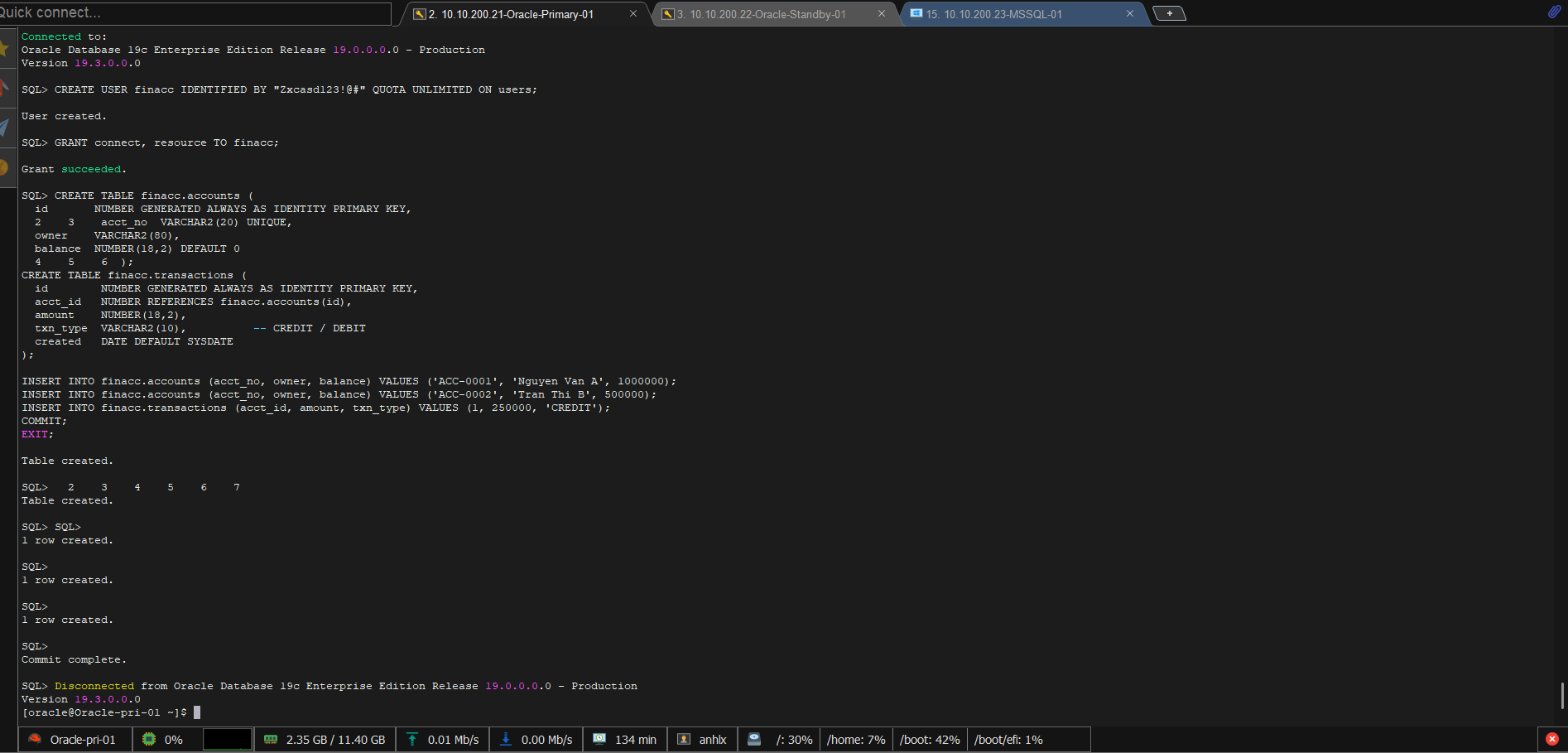Click the green 'Connected' text
1568x753 pixels.
click(51, 36)
